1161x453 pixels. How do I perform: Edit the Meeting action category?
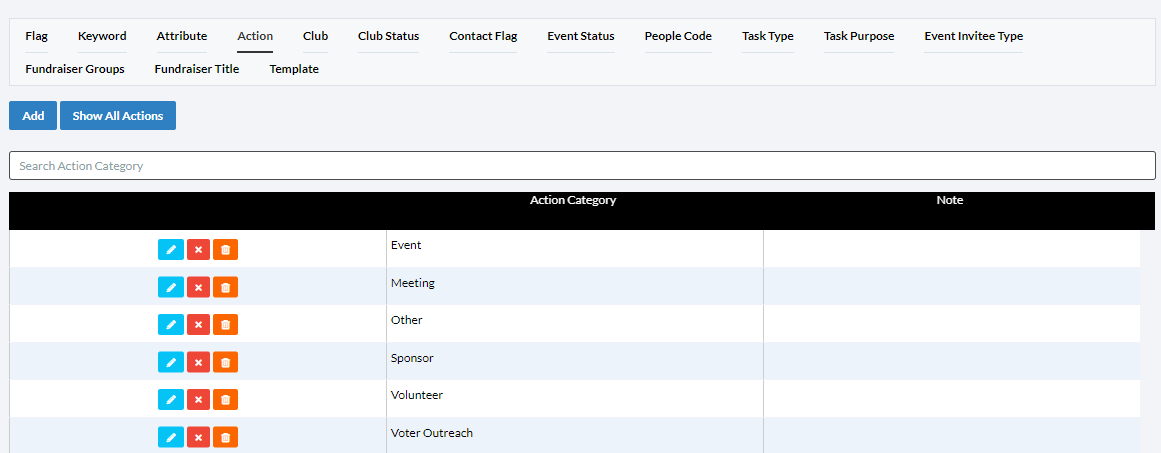pos(170,287)
